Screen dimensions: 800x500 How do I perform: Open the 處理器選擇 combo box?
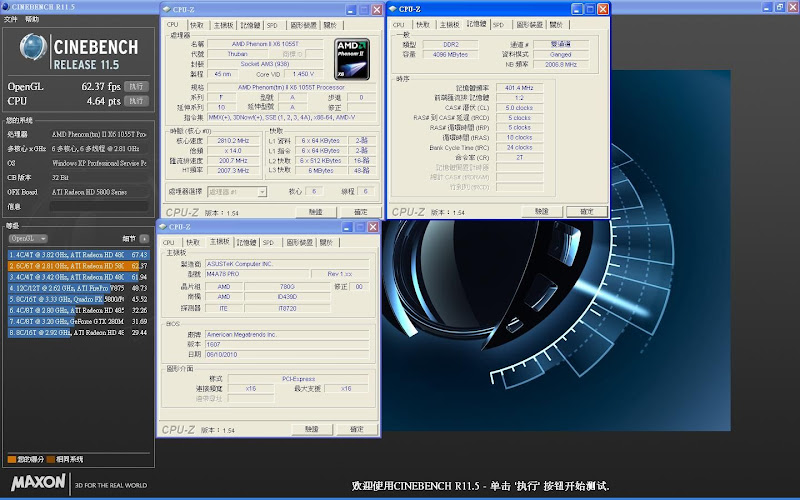click(x=237, y=192)
